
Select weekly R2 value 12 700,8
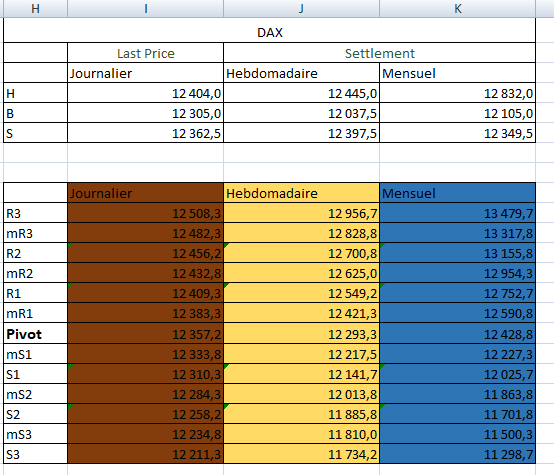pyautogui.click(x=301, y=253)
